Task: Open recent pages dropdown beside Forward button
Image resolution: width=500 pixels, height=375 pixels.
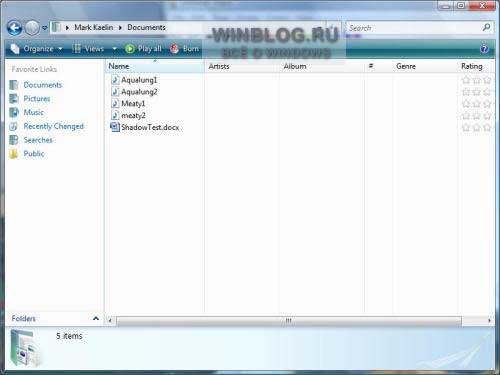Action: 44,28
